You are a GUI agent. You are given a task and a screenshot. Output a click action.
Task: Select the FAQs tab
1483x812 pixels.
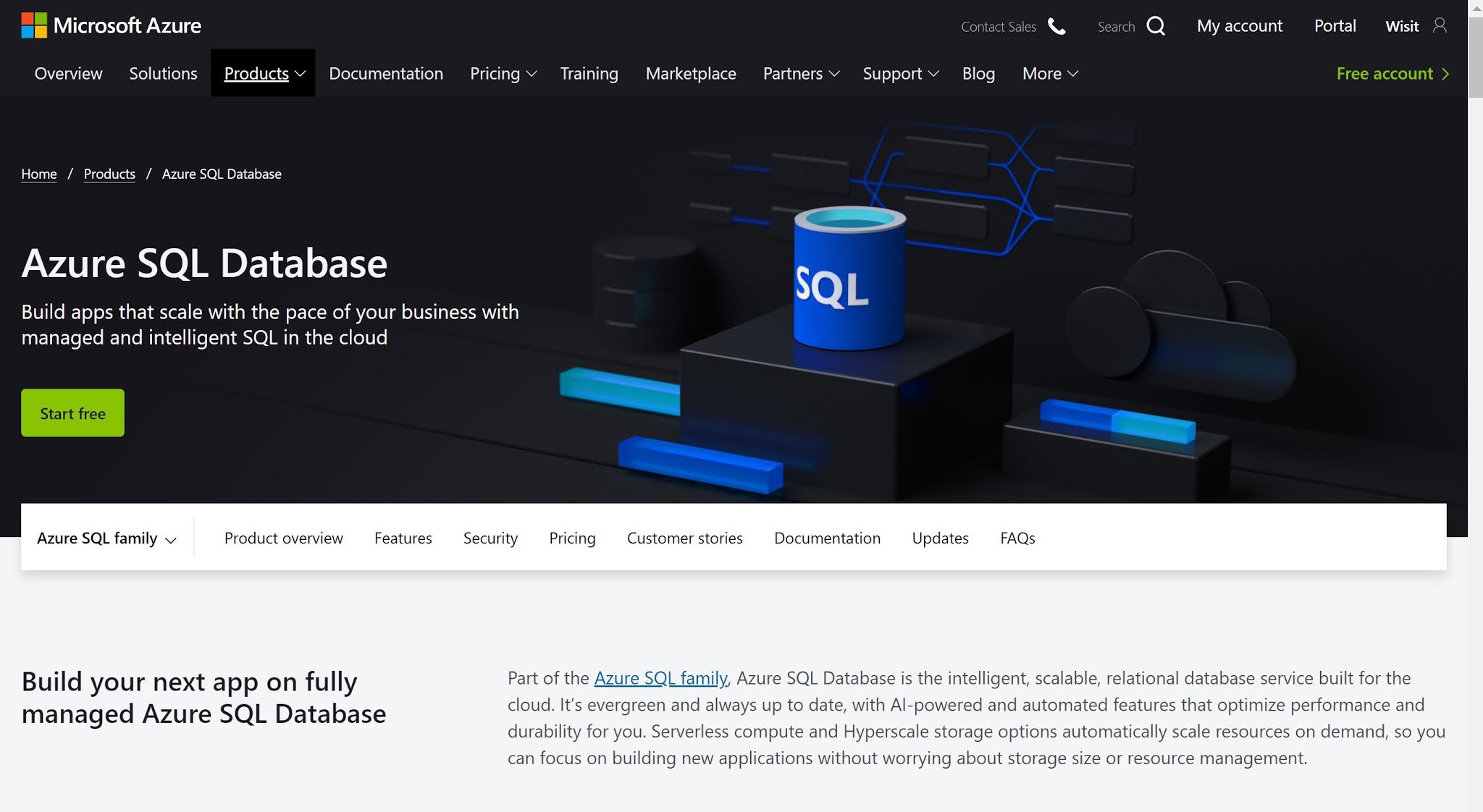1017,538
